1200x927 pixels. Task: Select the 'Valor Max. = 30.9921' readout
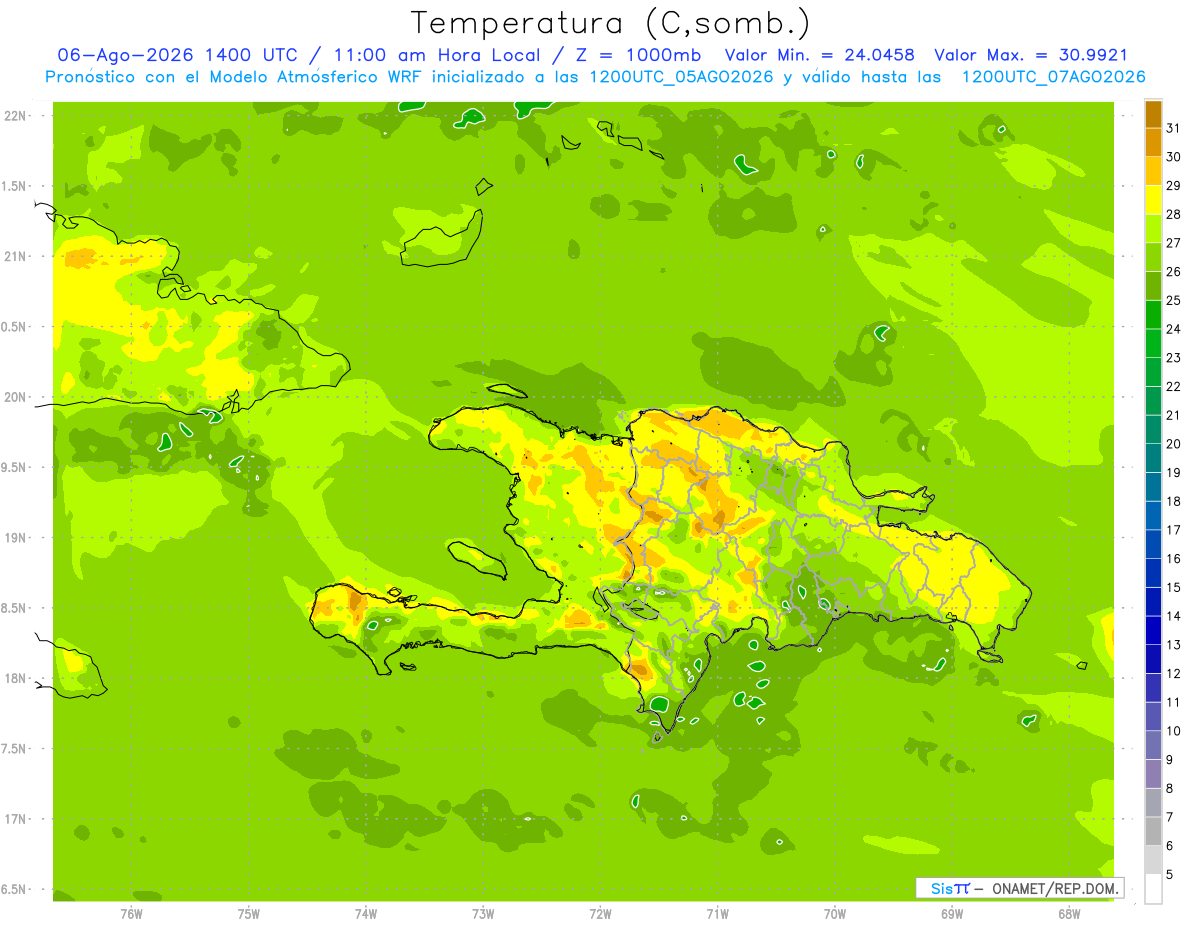pos(1031,55)
